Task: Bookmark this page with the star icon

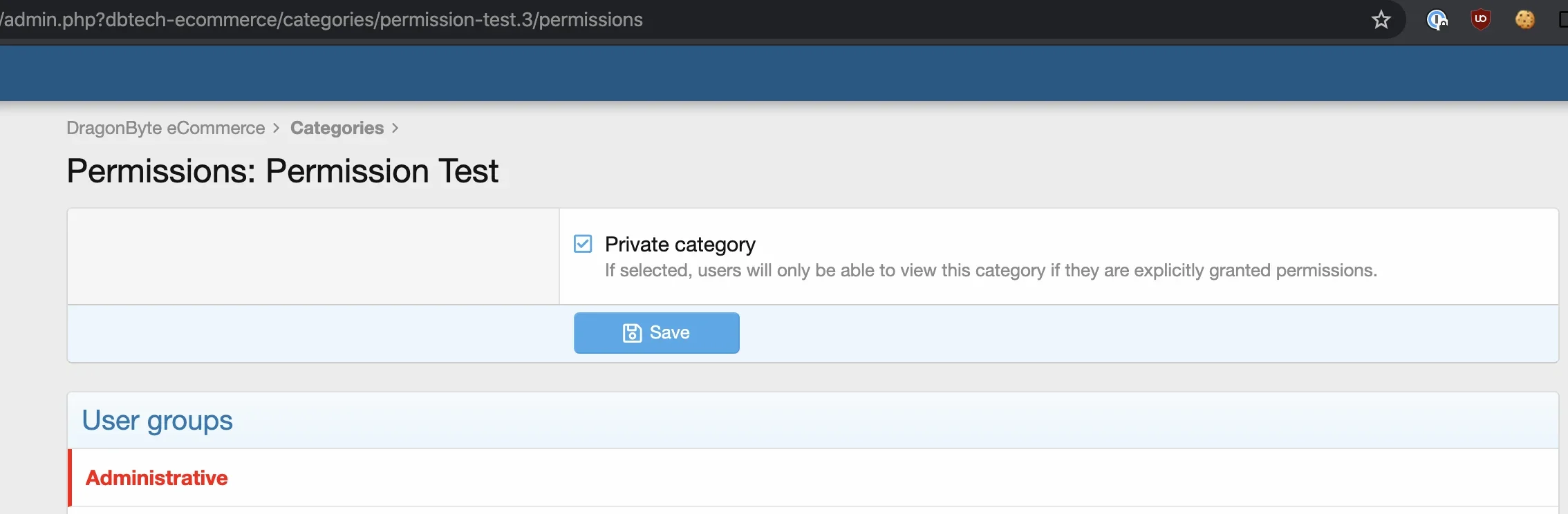Action: 1381,19
